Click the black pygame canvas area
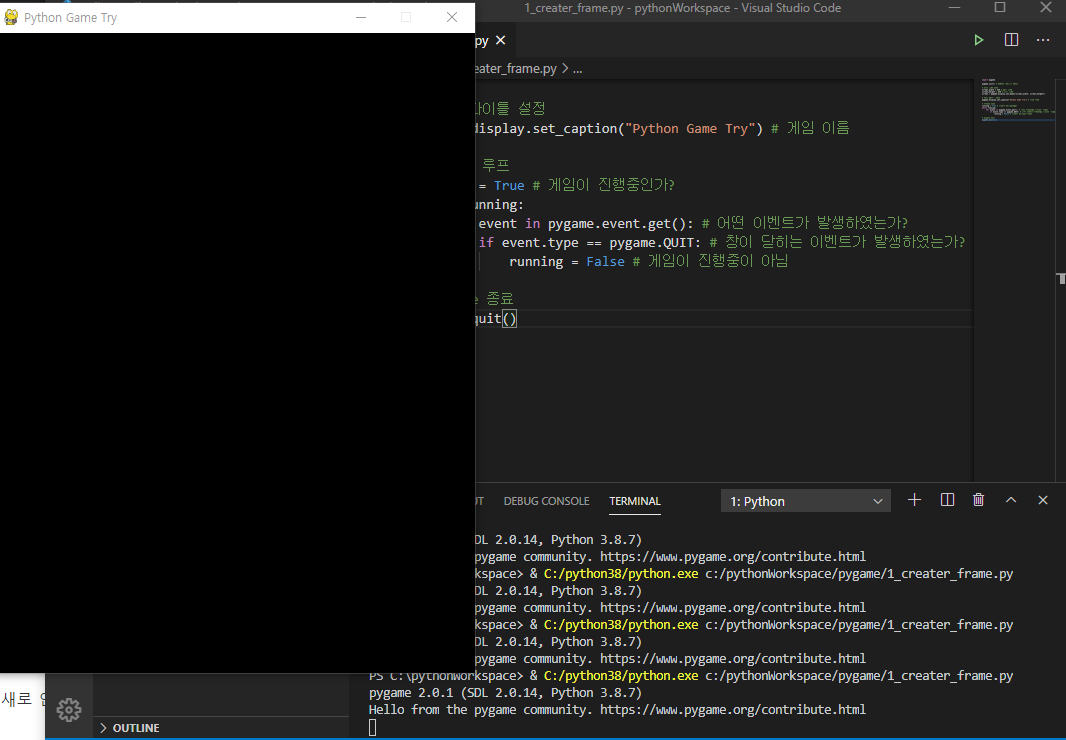Viewport: 1066px width, 740px height. point(237,352)
